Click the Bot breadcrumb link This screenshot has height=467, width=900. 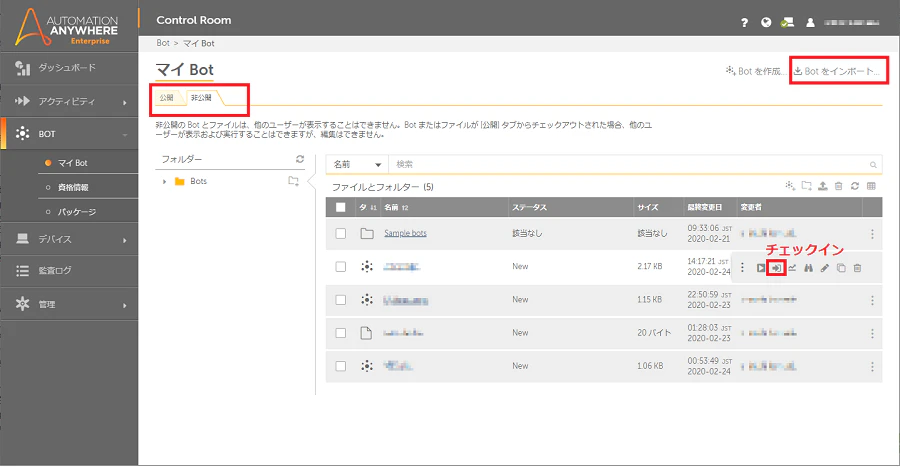(x=163, y=43)
